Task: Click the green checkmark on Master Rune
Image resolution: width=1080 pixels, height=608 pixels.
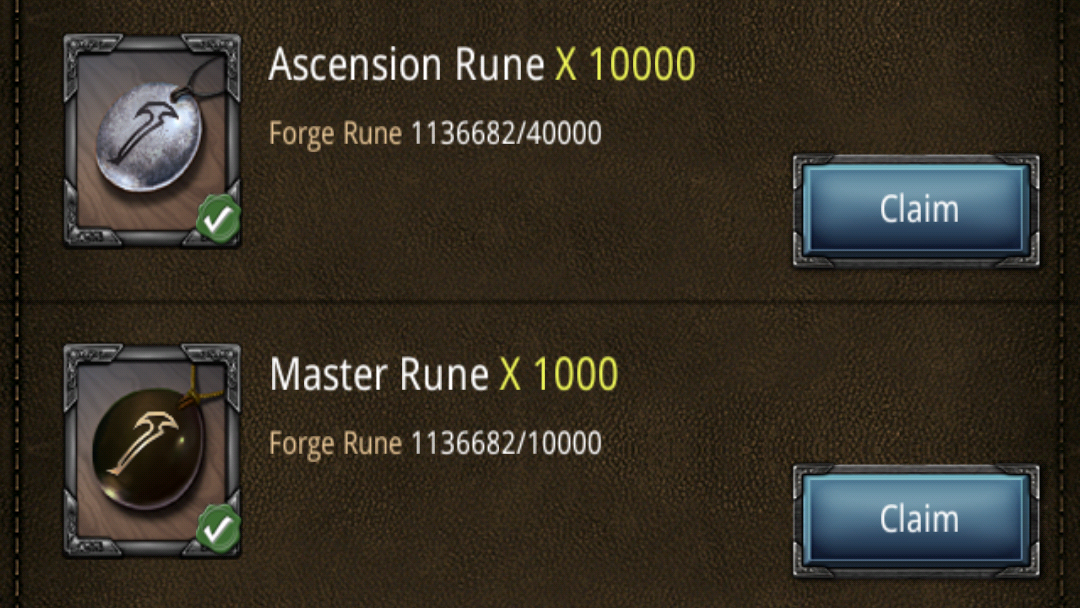Action: (216, 529)
